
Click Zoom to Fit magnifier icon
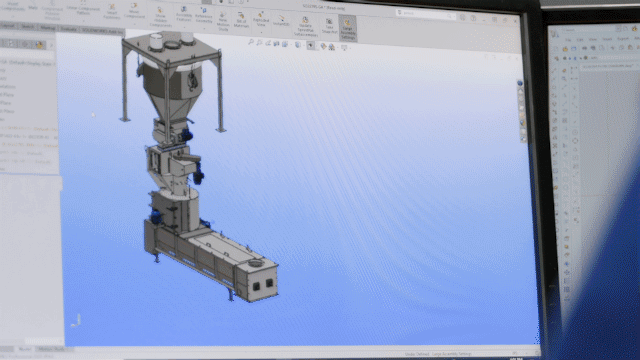point(251,42)
